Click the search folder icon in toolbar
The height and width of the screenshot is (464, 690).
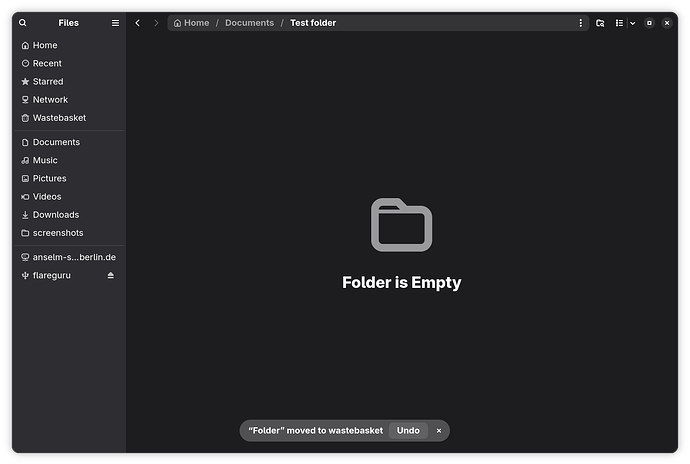(x=600, y=23)
